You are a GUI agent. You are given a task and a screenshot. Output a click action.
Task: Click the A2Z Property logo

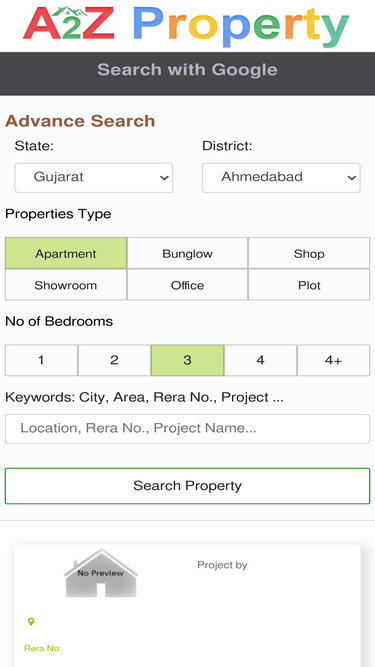click(186, 26)
